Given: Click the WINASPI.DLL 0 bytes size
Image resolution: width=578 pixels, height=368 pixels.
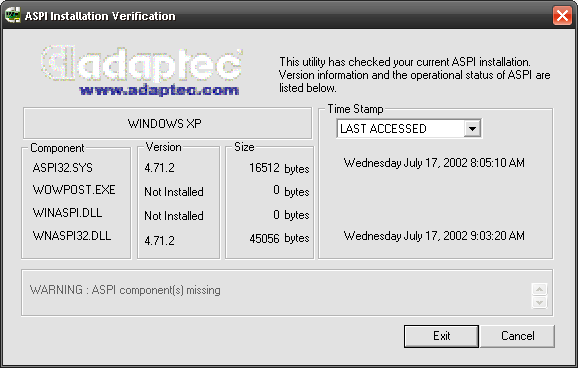Looking at the screenshot, I should (291, 215).
